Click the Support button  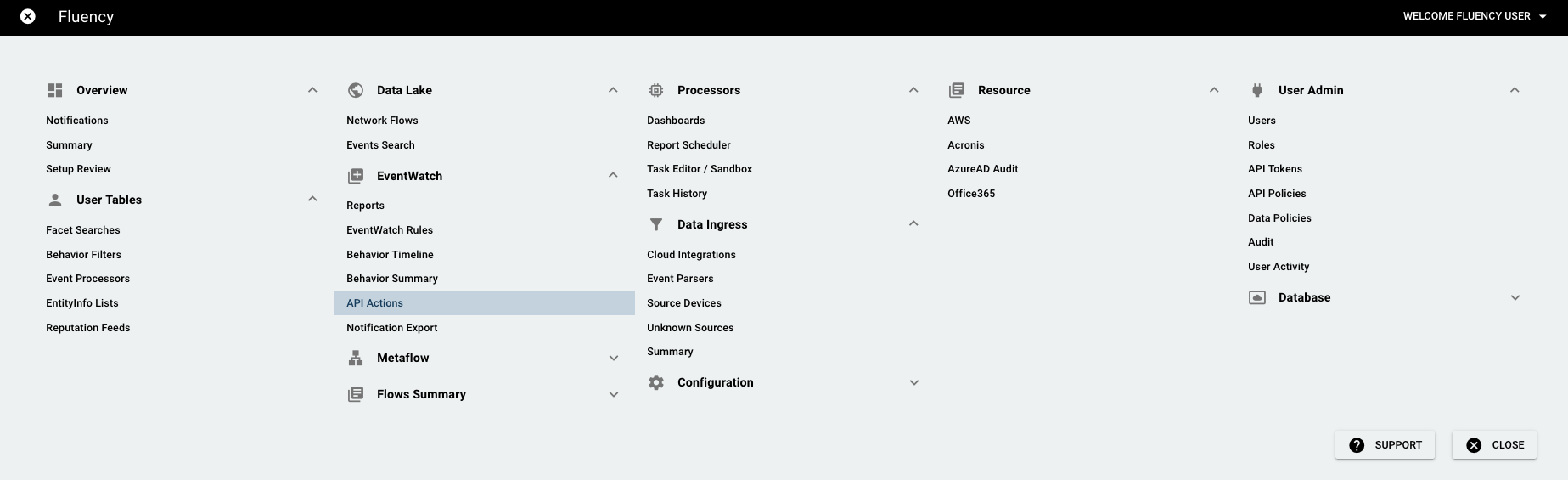1385,445
